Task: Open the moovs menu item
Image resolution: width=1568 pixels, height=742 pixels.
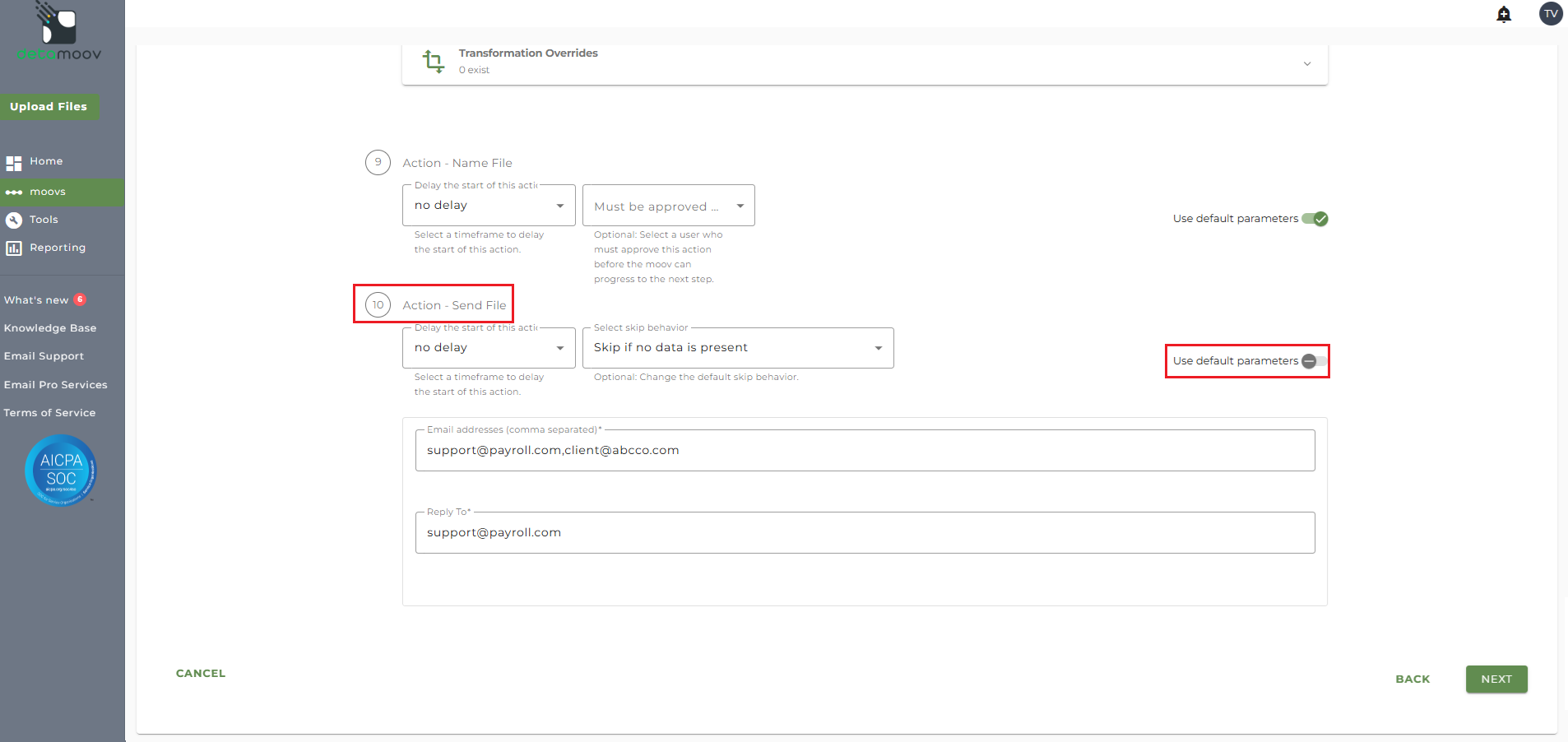Action: coord(48,192)
